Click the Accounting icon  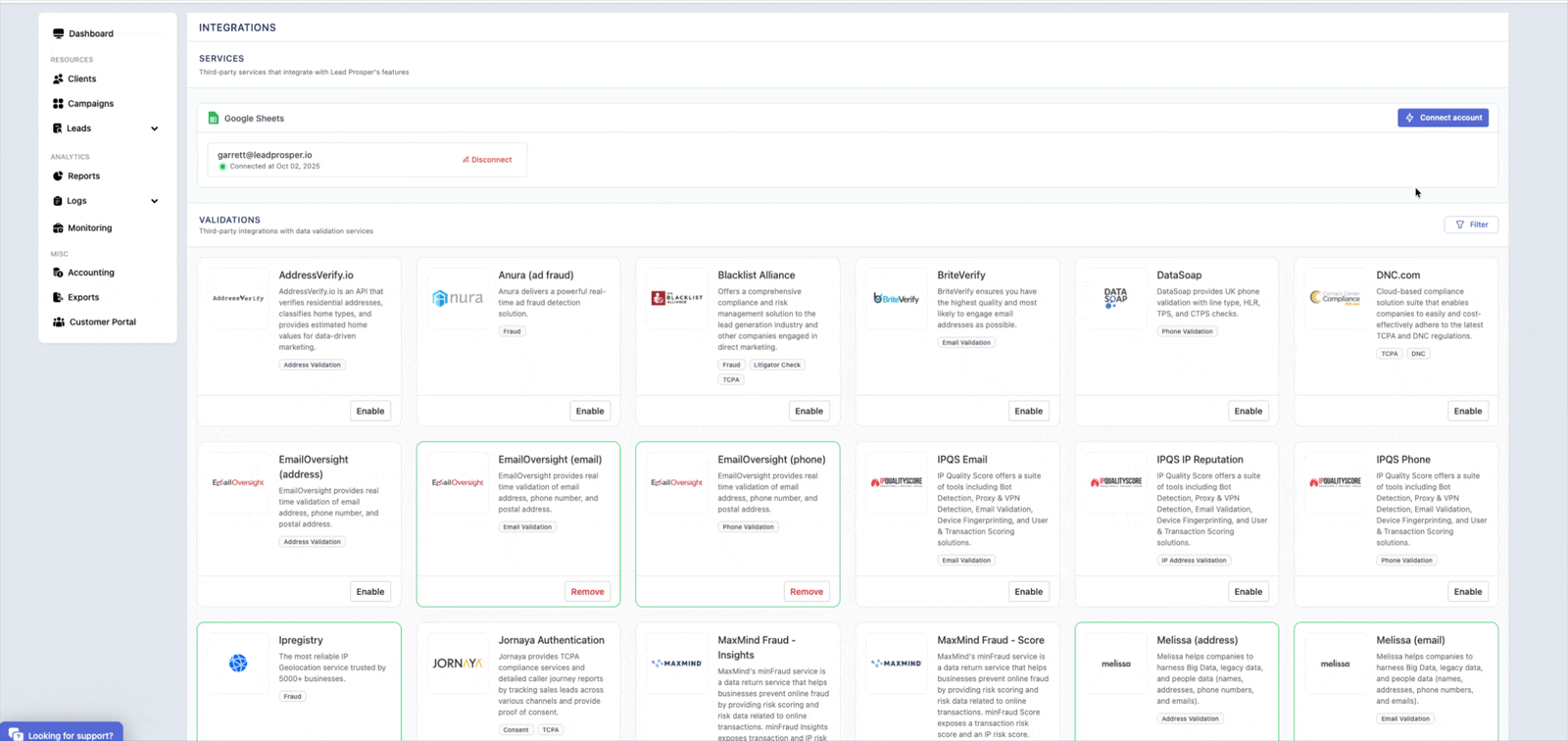[58, 272]
